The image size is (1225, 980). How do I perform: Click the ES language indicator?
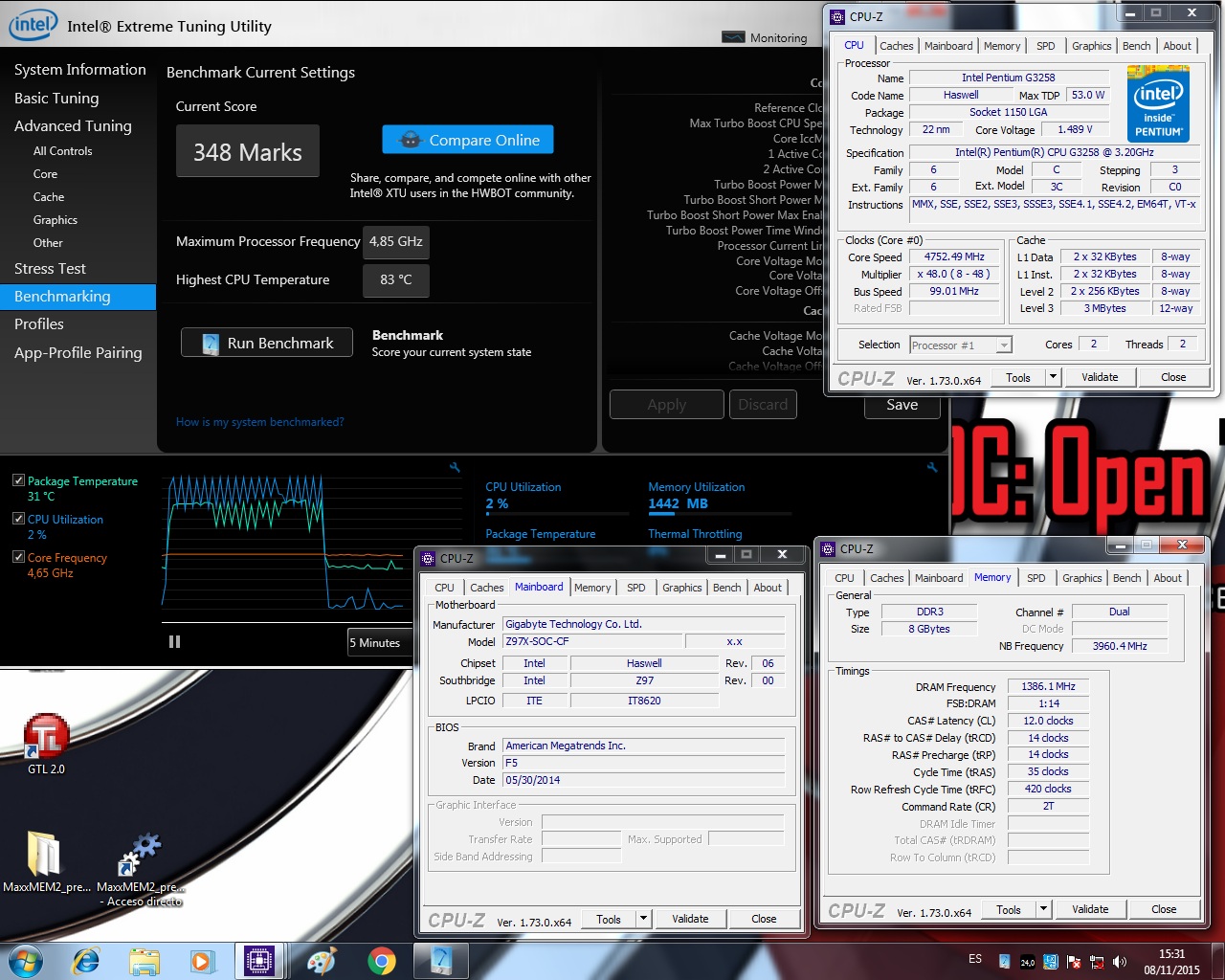point(975,959)
